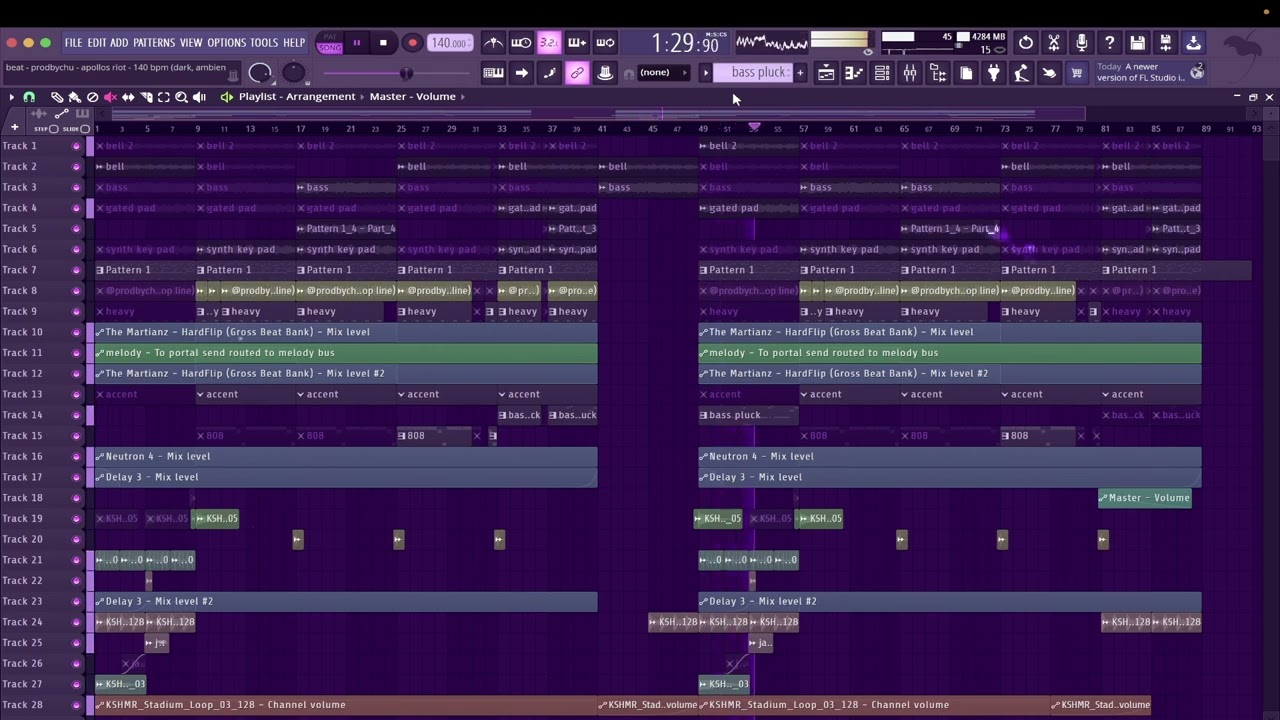This screenshot has width=1280, height=720.
Task: Open the playlist options menu arrow
Action: pyautogui.click(x=11, y=97)
